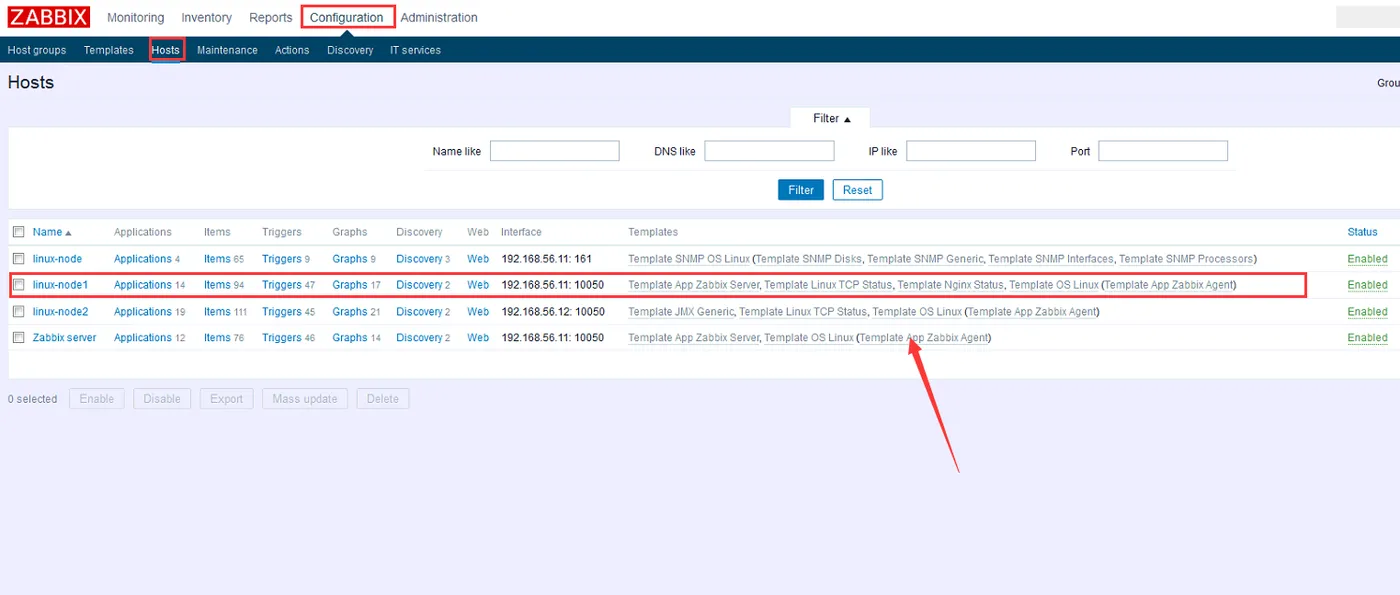Click the Export button
The width and height of the screenshot is (1400, 595).
click(226, 399)
